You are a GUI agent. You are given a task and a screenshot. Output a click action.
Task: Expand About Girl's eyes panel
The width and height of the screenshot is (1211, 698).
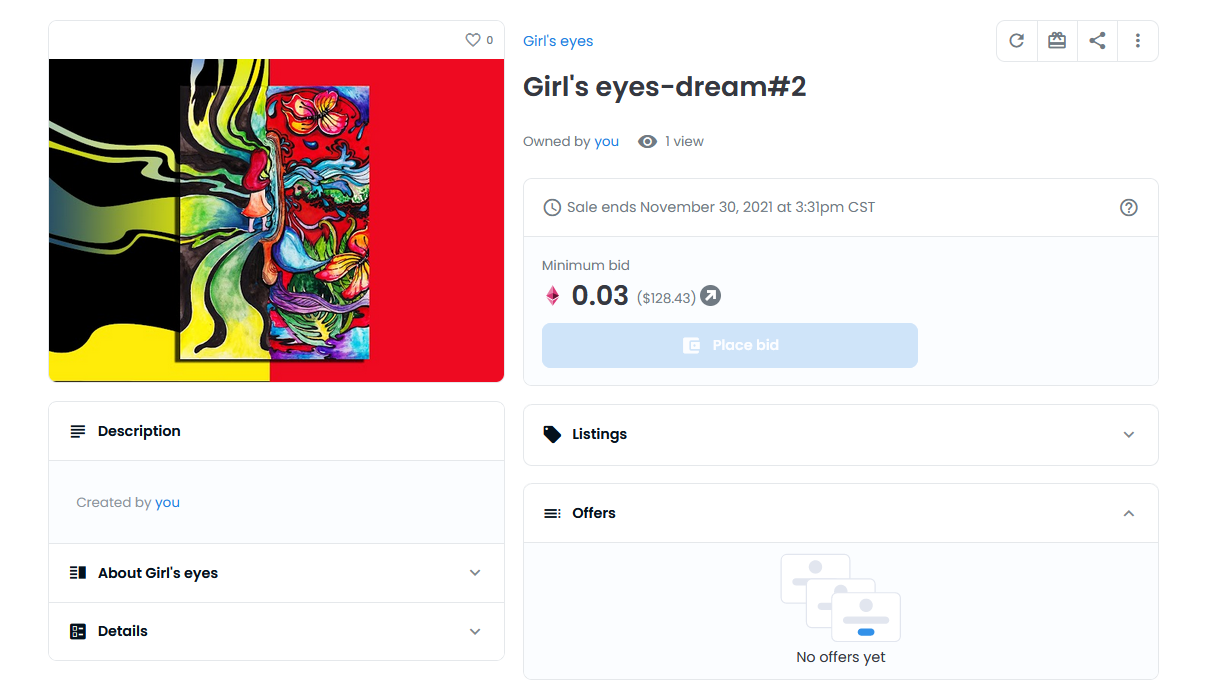tap(276, 573)
